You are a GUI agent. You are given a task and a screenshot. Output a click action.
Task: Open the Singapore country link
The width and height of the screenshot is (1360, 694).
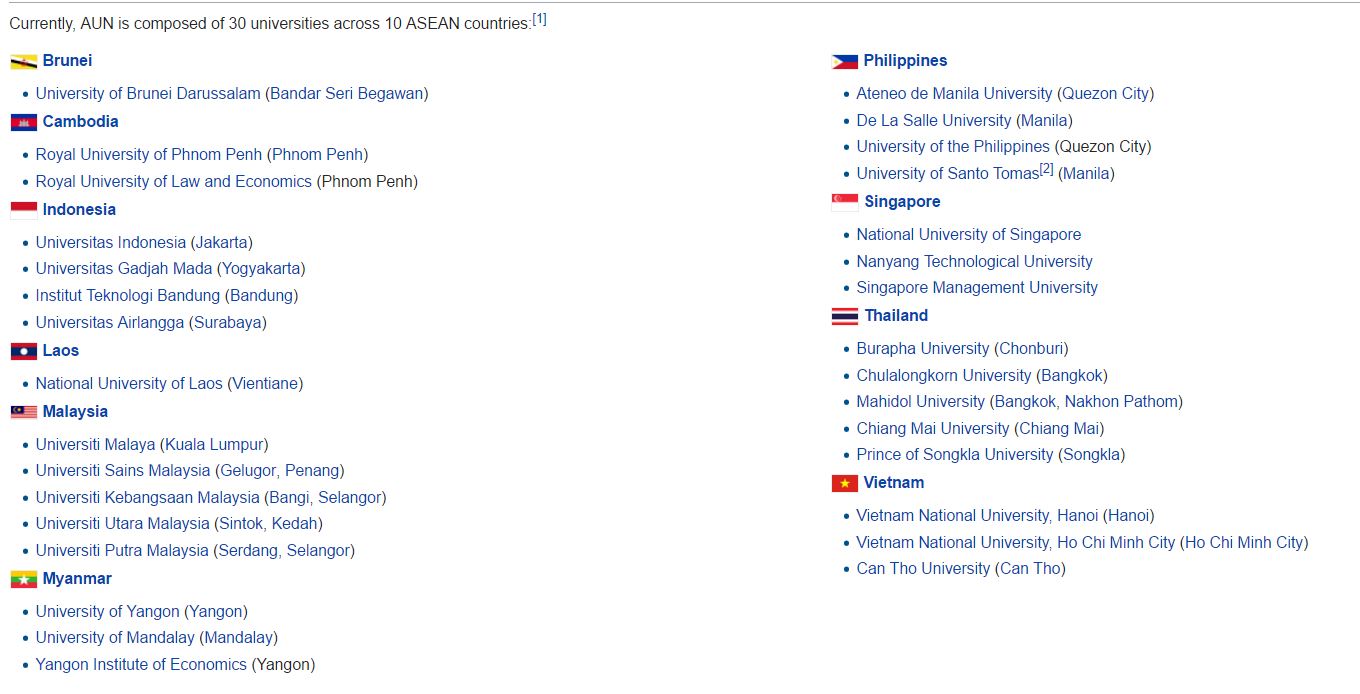[902, 201]
